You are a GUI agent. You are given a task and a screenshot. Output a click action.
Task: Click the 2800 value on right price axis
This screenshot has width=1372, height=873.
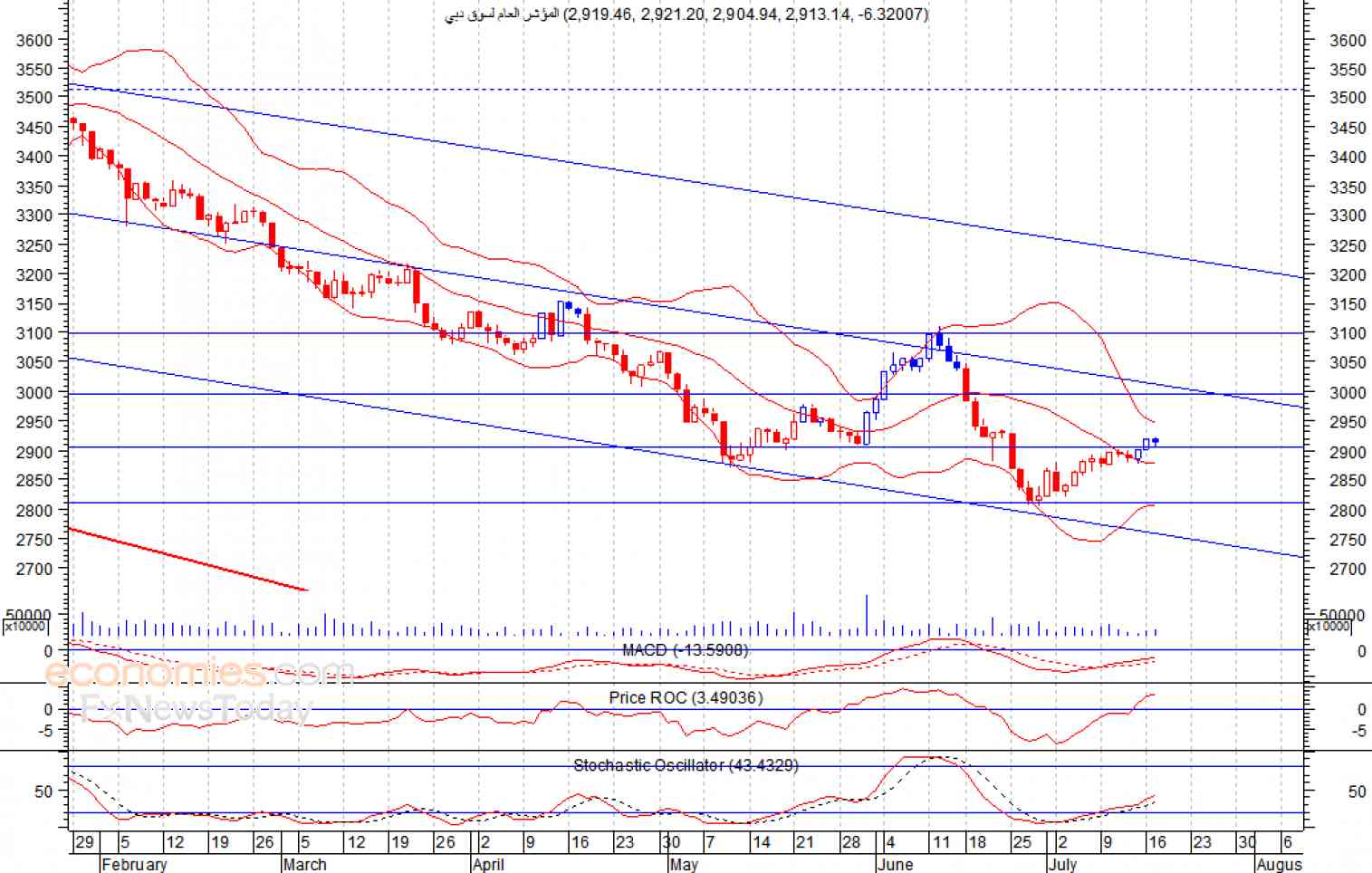tap(1348, 511)
